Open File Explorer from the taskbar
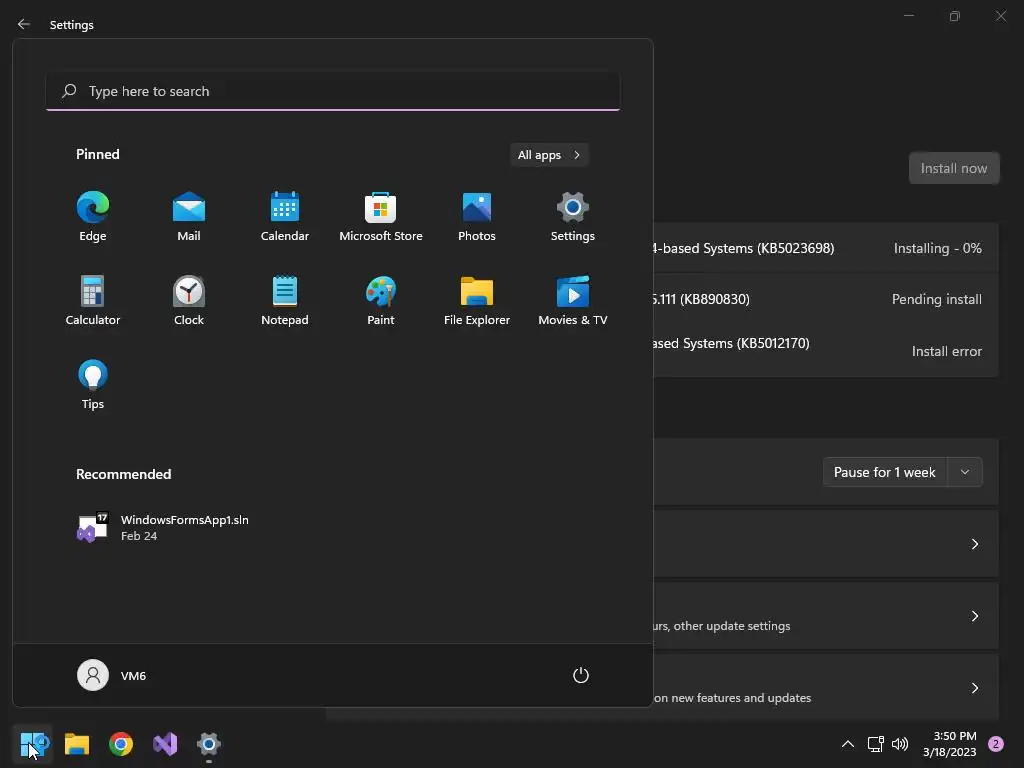This screenshot has width=1024, height=768. click(x=77, y=744)
